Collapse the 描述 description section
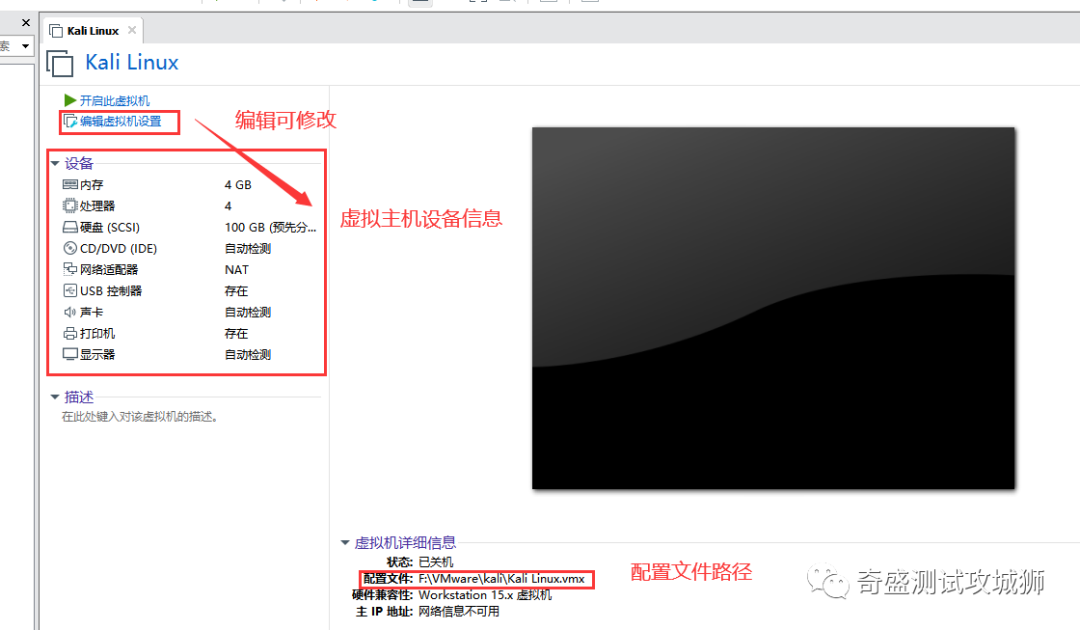The height and width of the screenshot is (630, 1080). (55, 397)
